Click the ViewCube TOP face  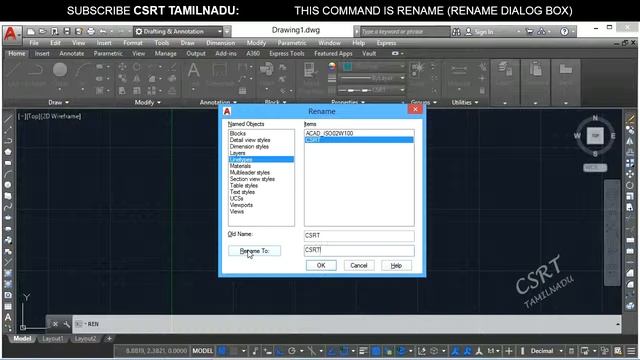595,136
